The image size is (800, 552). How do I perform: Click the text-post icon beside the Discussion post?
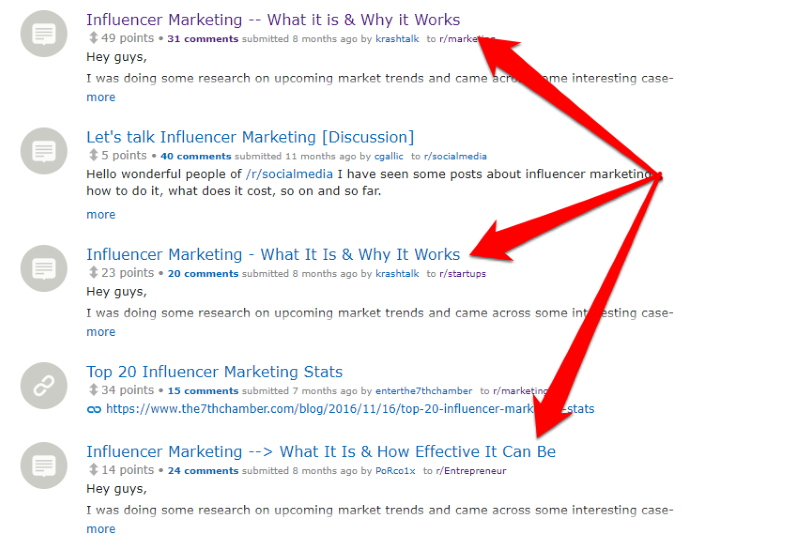[x=44, y=151]
